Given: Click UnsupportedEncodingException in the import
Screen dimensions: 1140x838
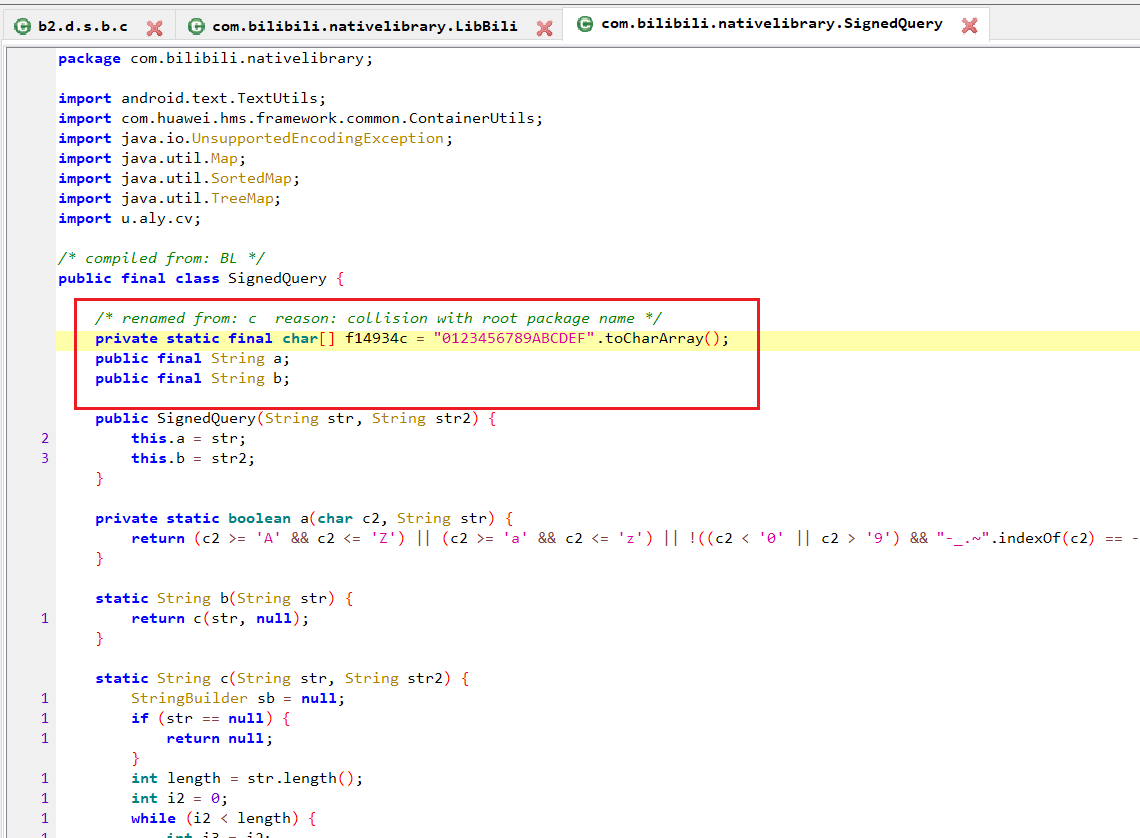Looking at the screenshot, I should tap(318, 138).
